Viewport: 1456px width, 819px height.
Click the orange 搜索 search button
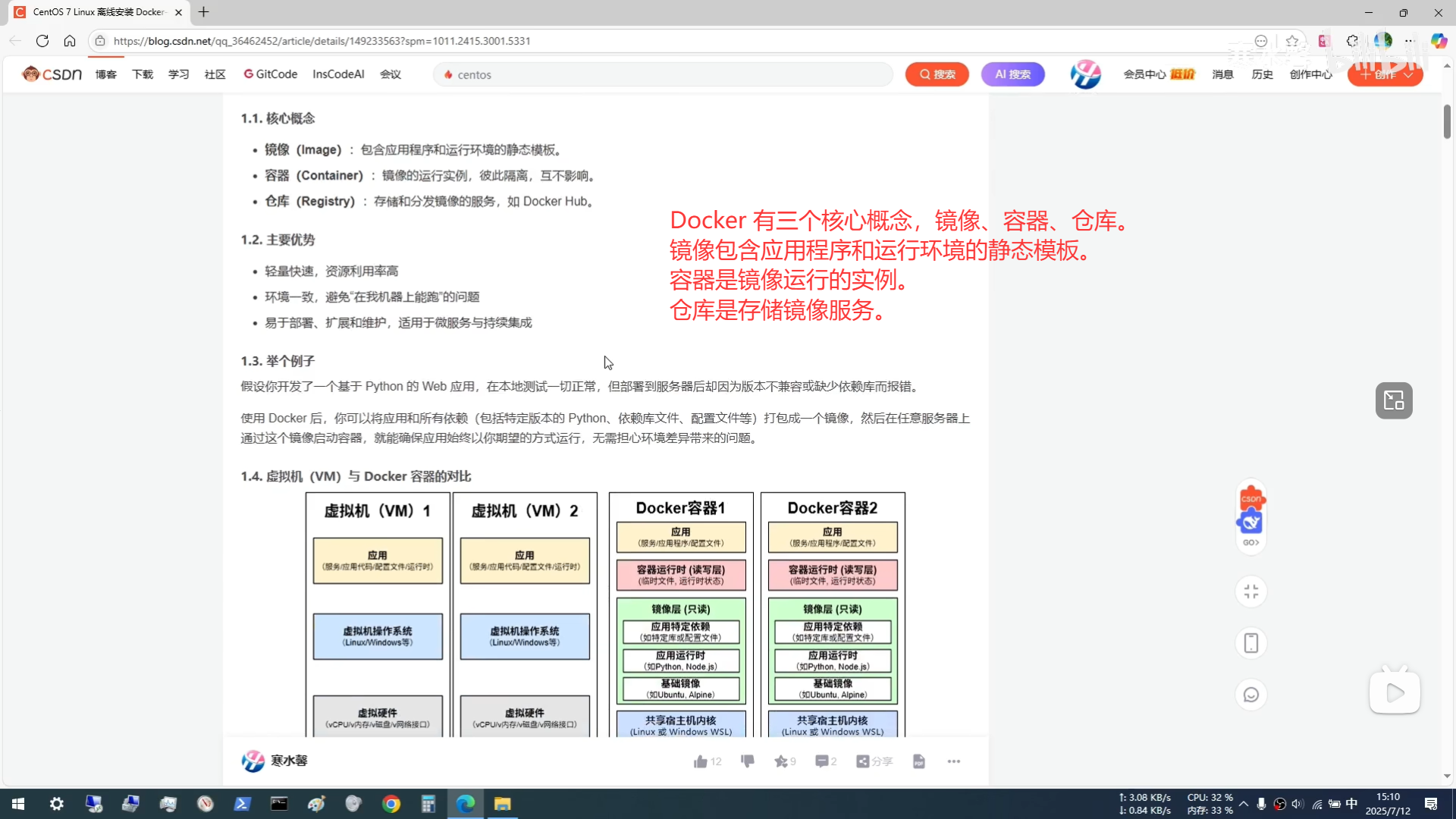[x=937, y=74]
